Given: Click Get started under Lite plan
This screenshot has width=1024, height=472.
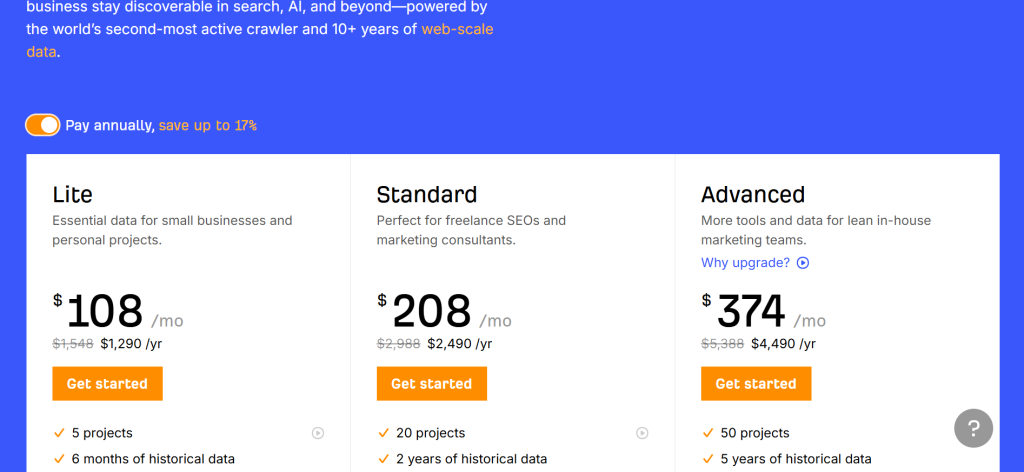Looking at the screenshot, I should 107,384.
